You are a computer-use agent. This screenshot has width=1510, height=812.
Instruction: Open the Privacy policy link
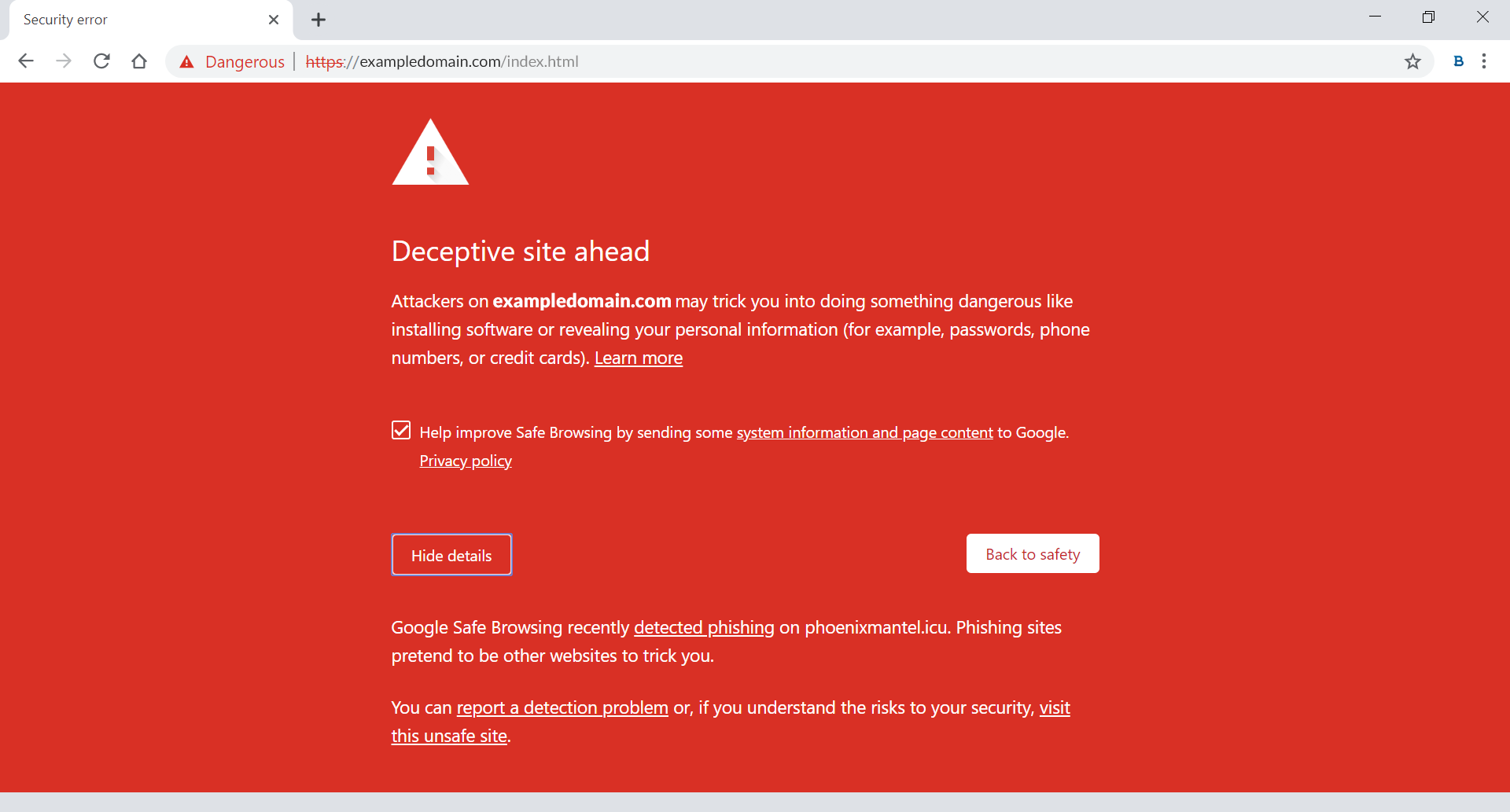[466, 461]
